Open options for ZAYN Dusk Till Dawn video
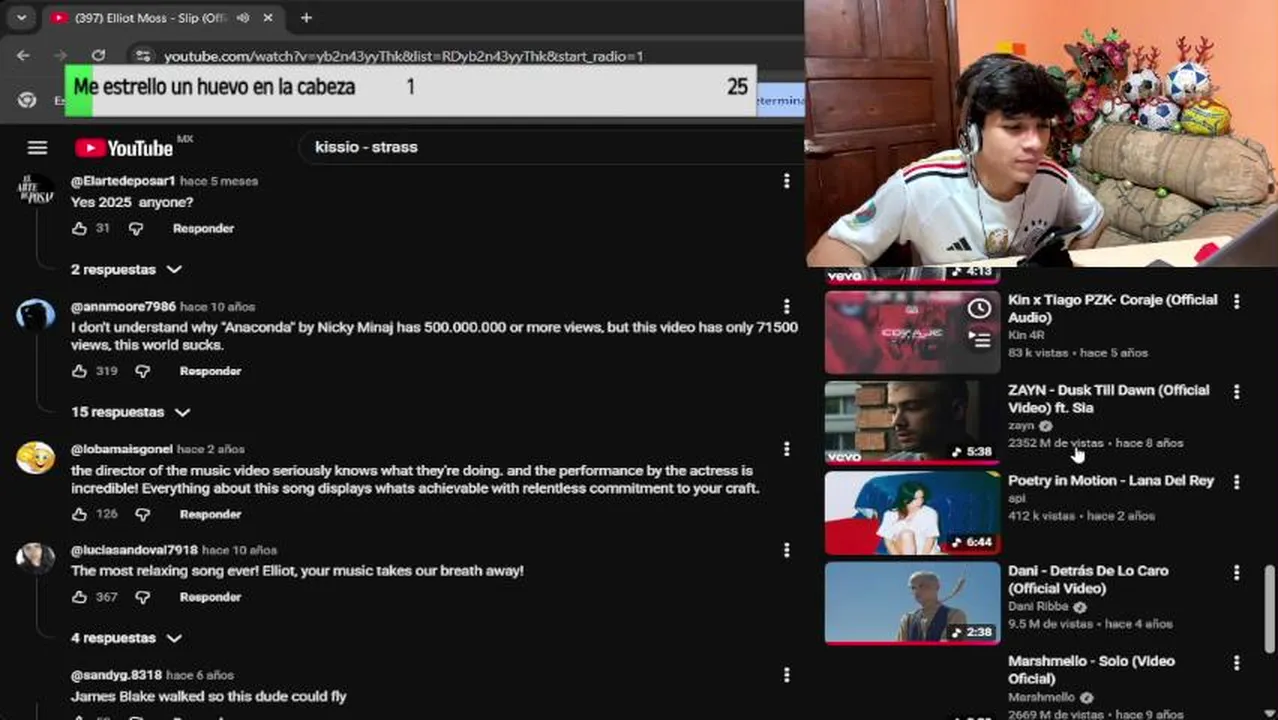Screen dimensions: 1278x720 pos(1236,391)
